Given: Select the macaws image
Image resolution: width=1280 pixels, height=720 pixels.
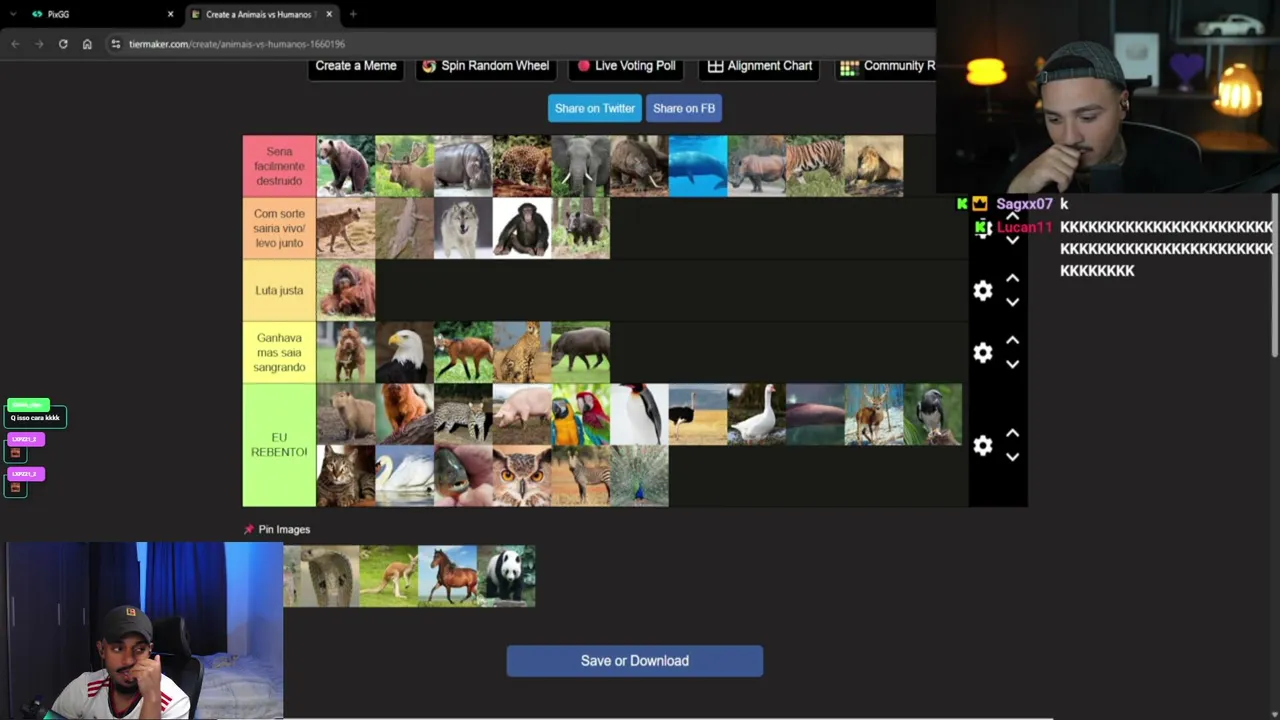Looking at the screenshot, I should [x=581, y=414].
